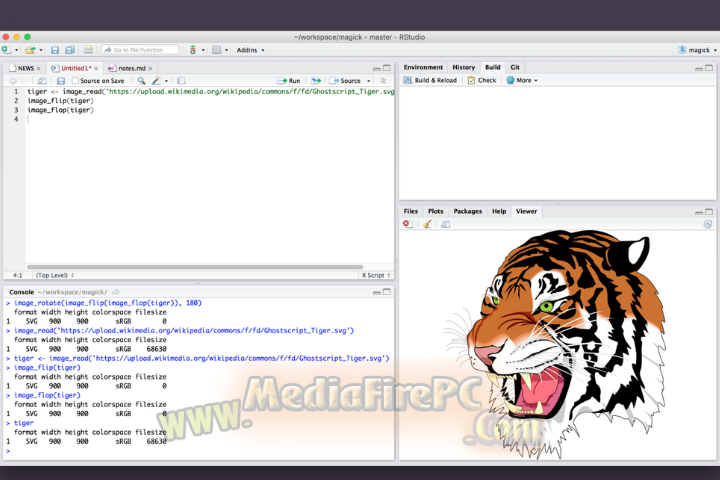This screenshot has width=720, height=480.
Task: Open the Files tab
Action: tap(411, 212)
